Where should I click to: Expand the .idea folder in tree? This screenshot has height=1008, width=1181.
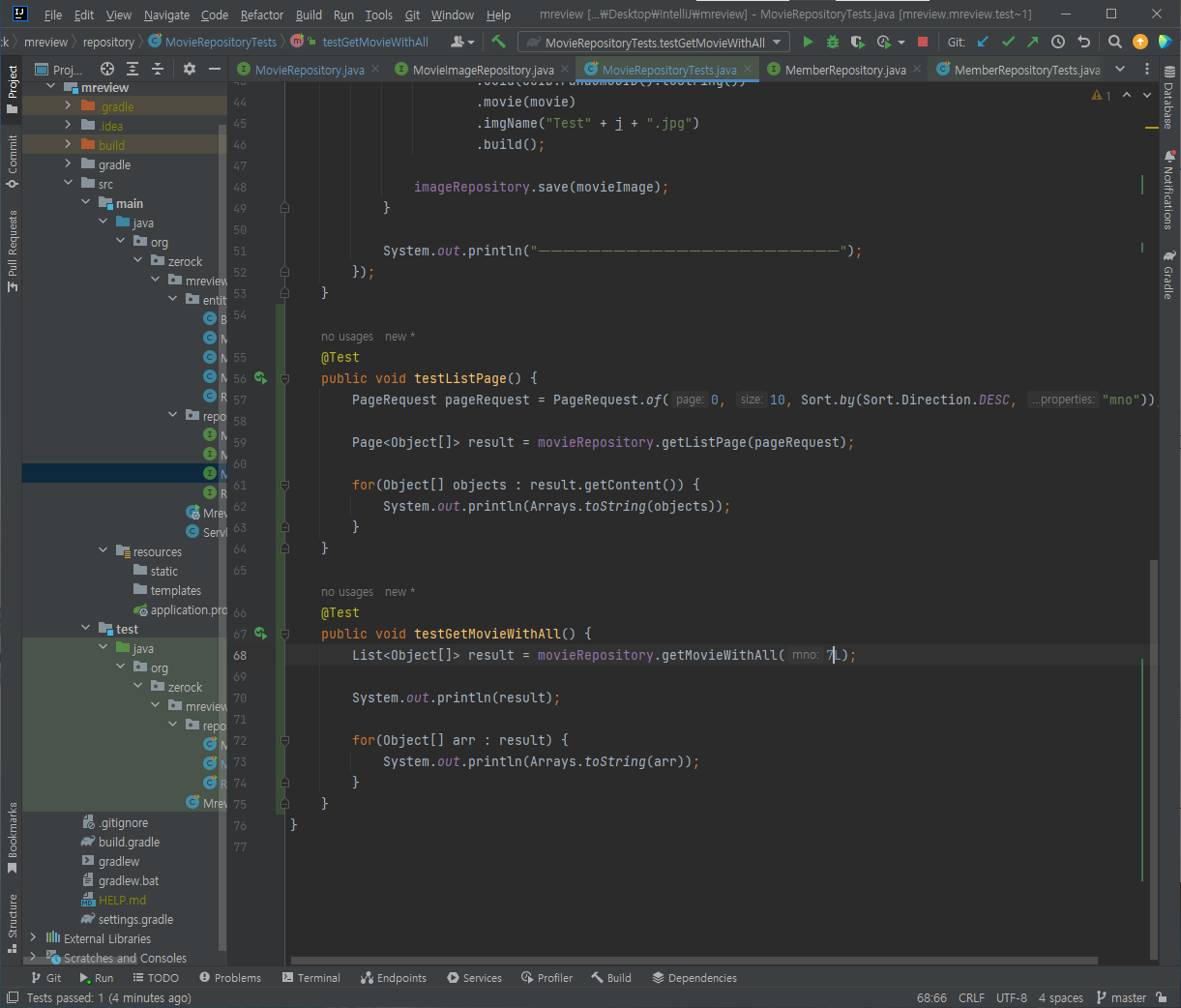click(x=68, y=126)
